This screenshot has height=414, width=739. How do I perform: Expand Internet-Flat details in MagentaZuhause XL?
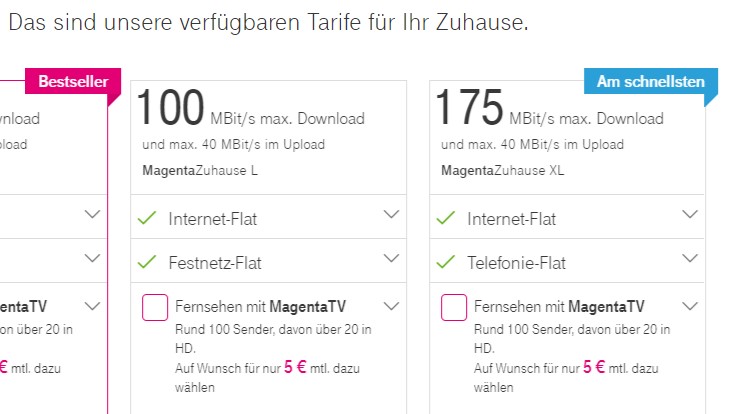[690, 215]
